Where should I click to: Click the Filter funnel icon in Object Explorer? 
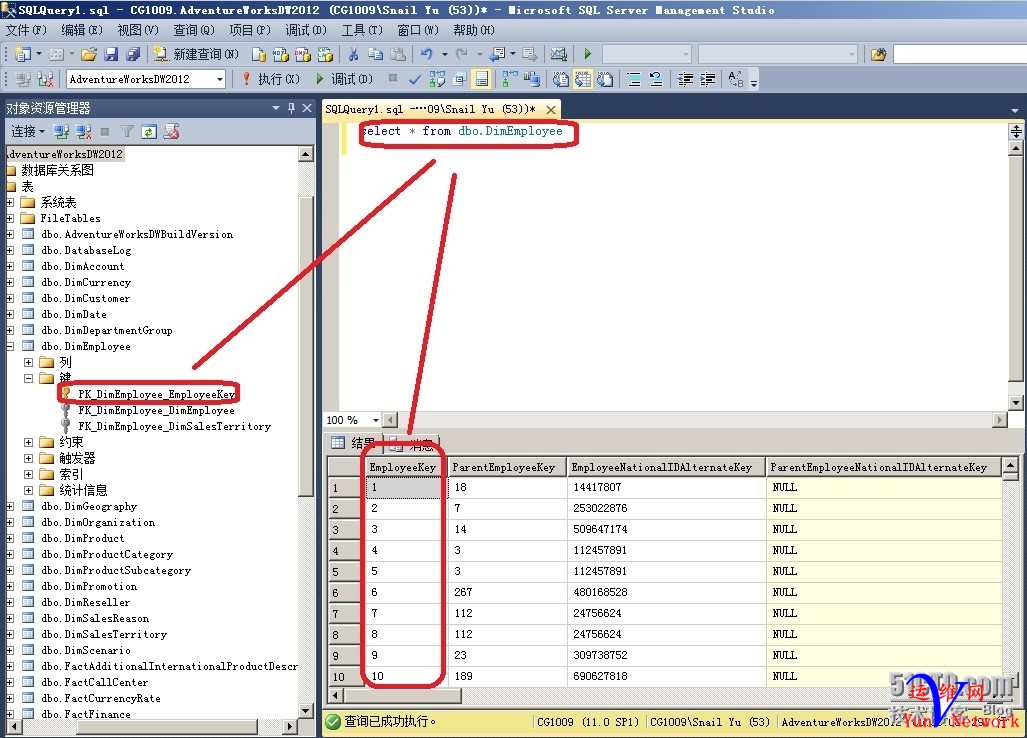[x=127, y=132]
